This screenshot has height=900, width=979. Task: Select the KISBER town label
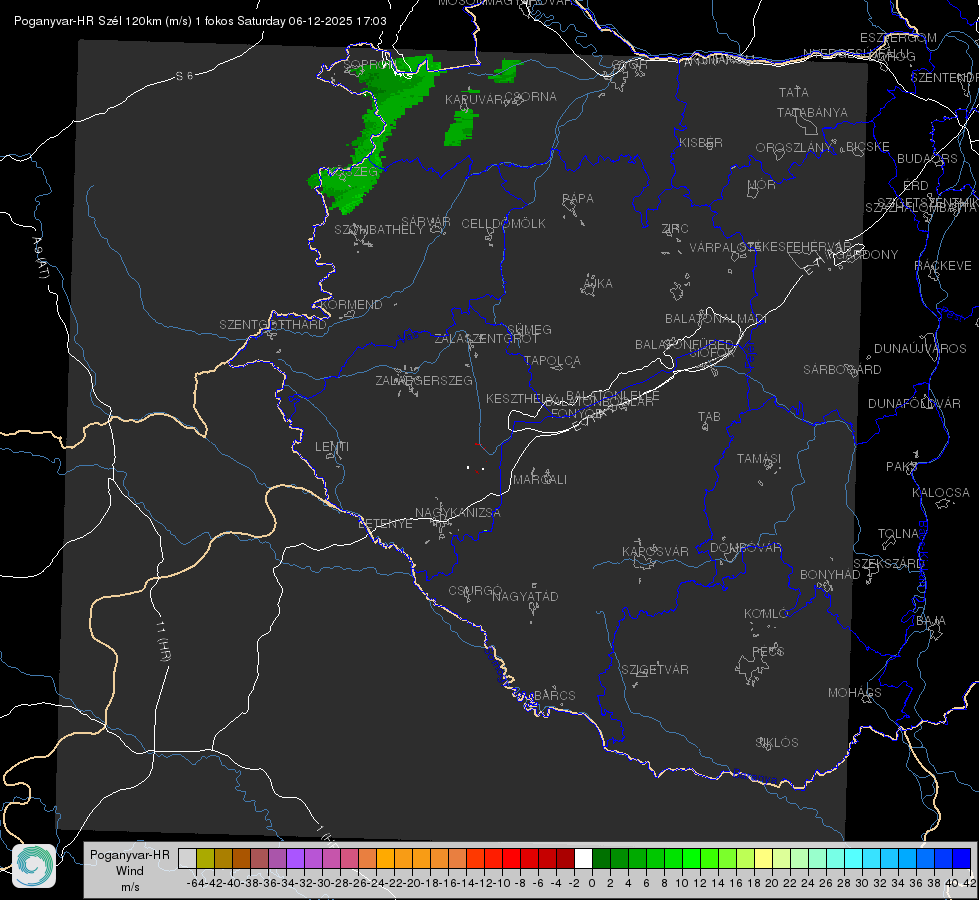pyautogui.click(x=701, y=143)
